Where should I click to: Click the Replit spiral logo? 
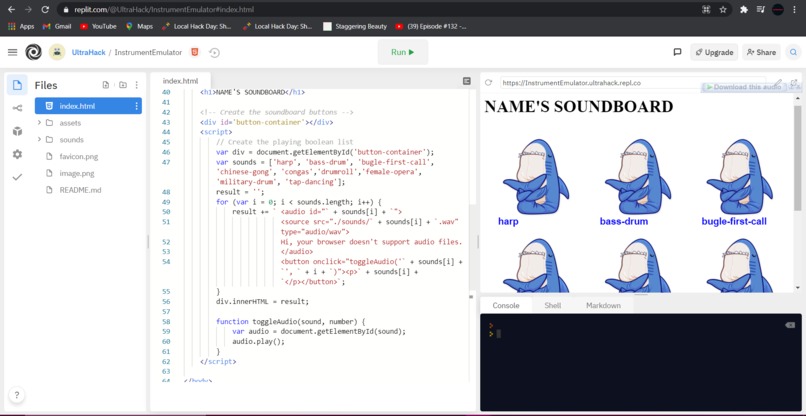click(33, 52)
